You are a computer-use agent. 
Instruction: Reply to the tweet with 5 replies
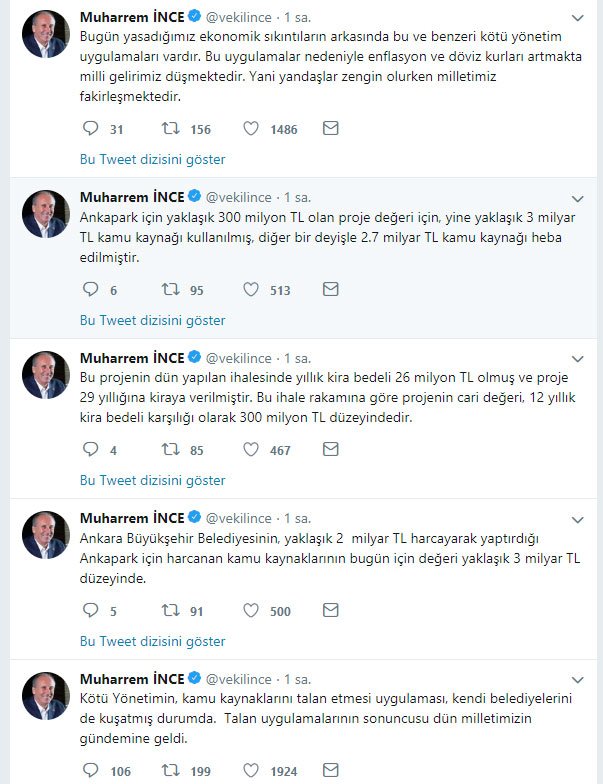(90, 610)
